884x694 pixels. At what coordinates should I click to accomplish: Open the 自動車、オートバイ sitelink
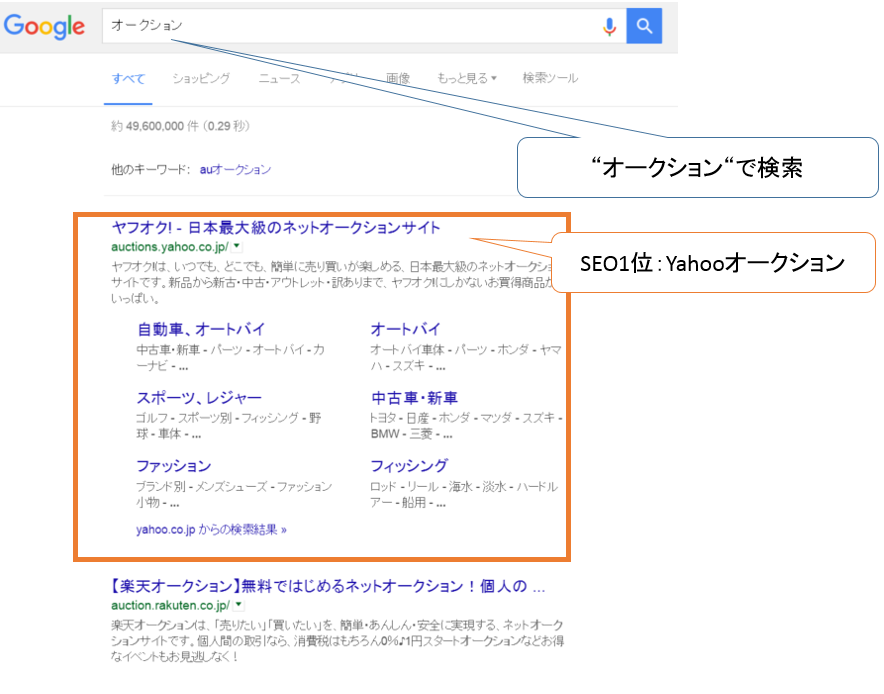click(201, 329)
